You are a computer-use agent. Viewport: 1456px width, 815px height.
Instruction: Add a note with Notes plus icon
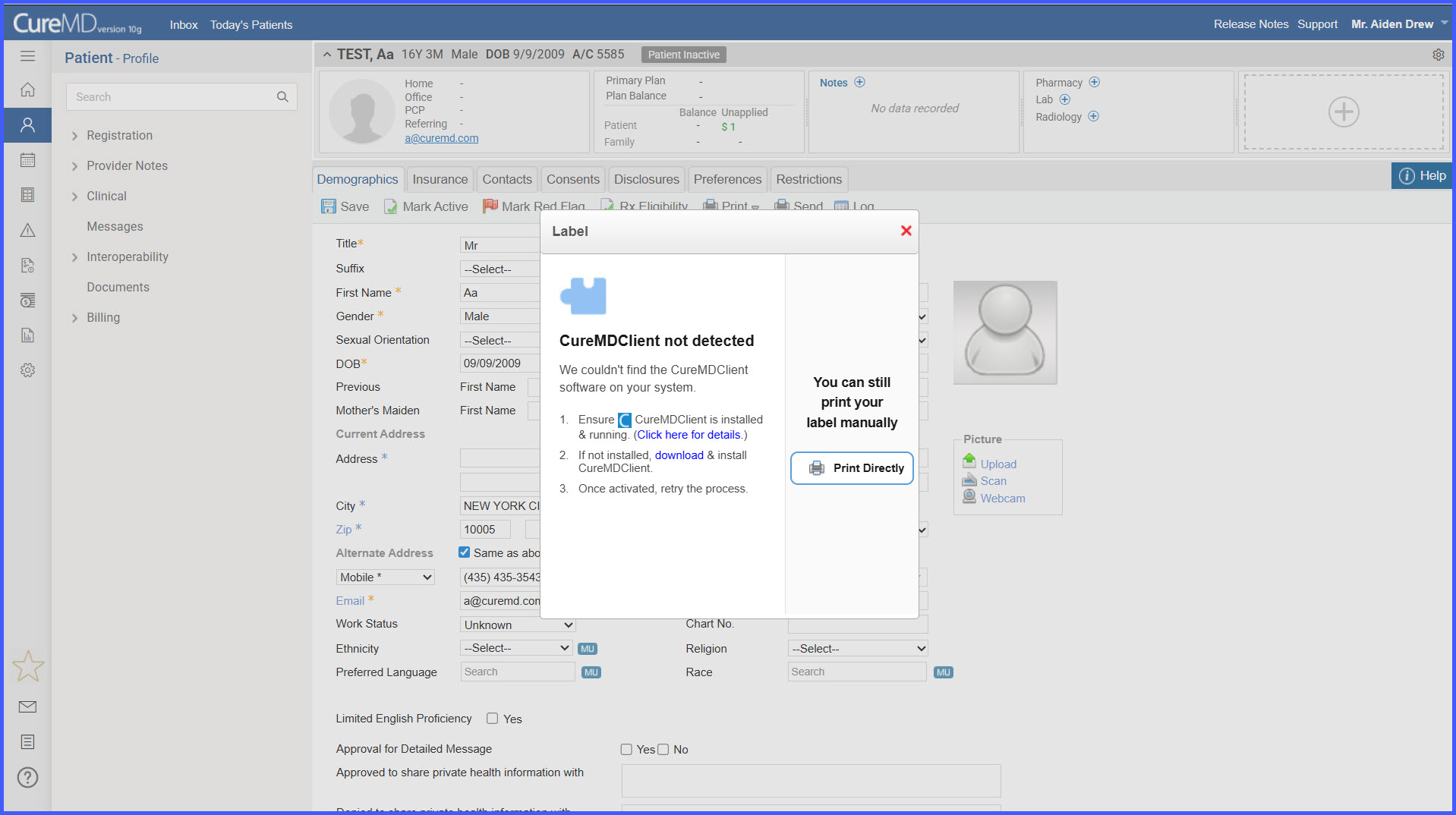[859, 82]
